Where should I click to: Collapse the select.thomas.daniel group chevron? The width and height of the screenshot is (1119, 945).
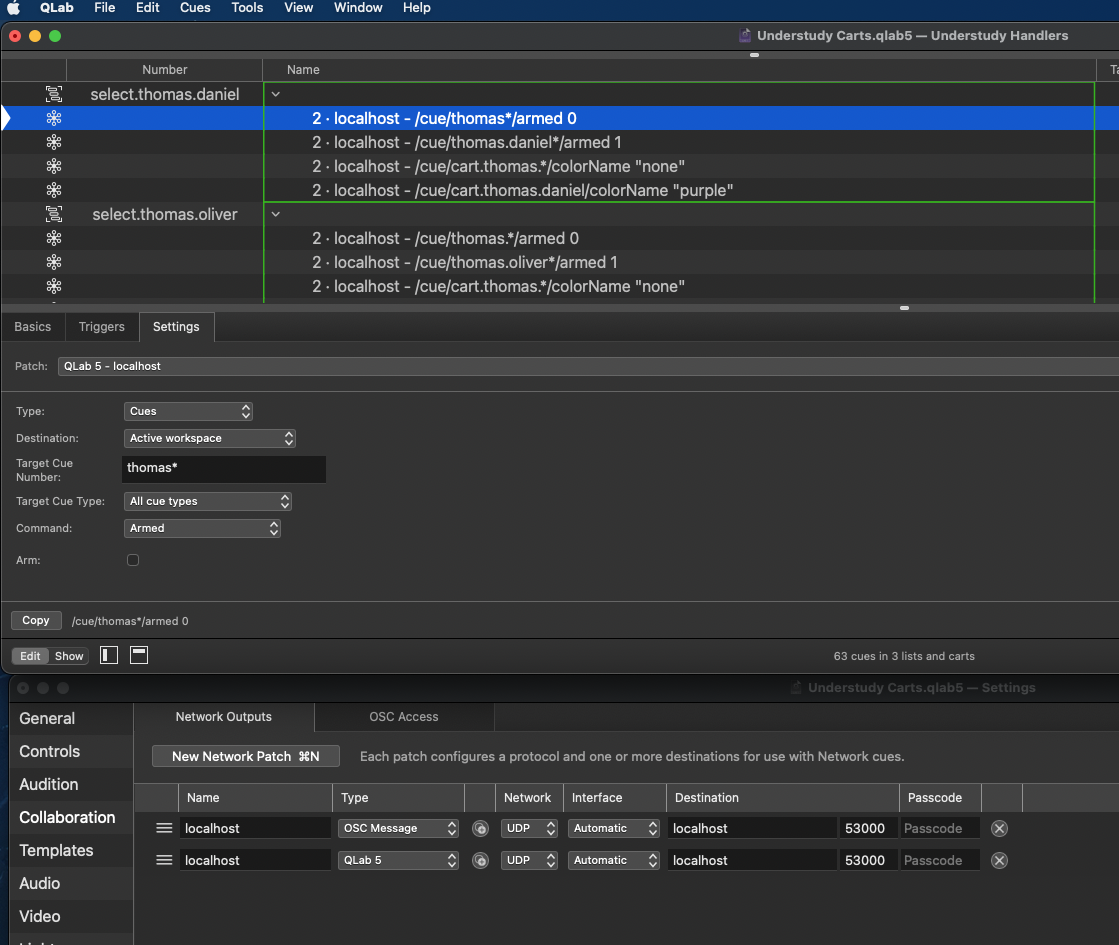[x=276, y=94]
